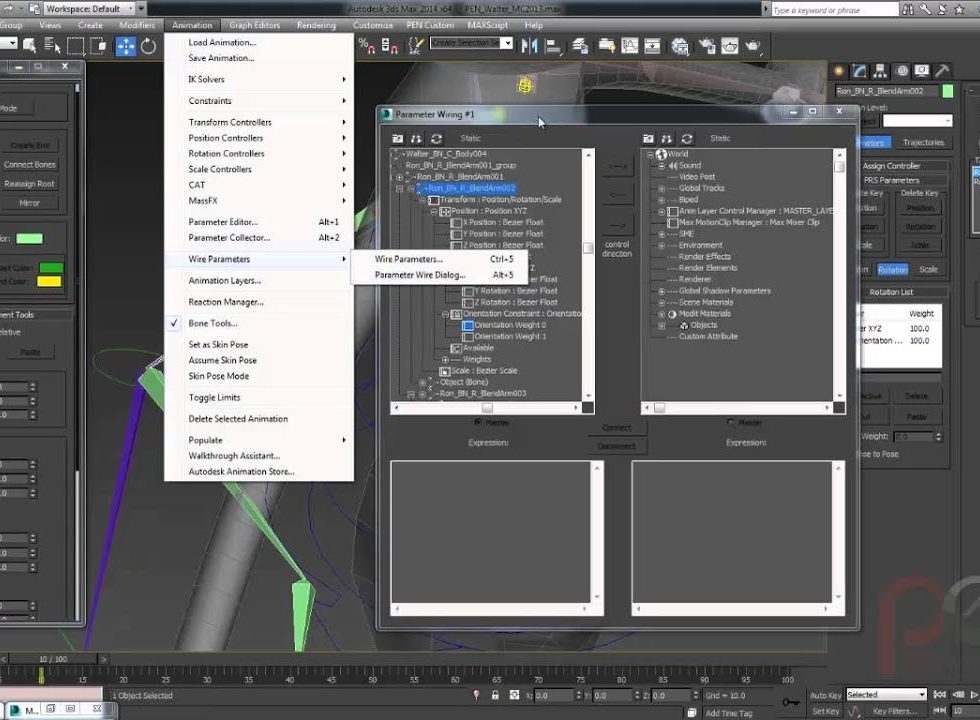Image resolution: width=980 pixels, height=720 pixels.
Task: Open the Material Editor icon
Action: coord(680,46)
